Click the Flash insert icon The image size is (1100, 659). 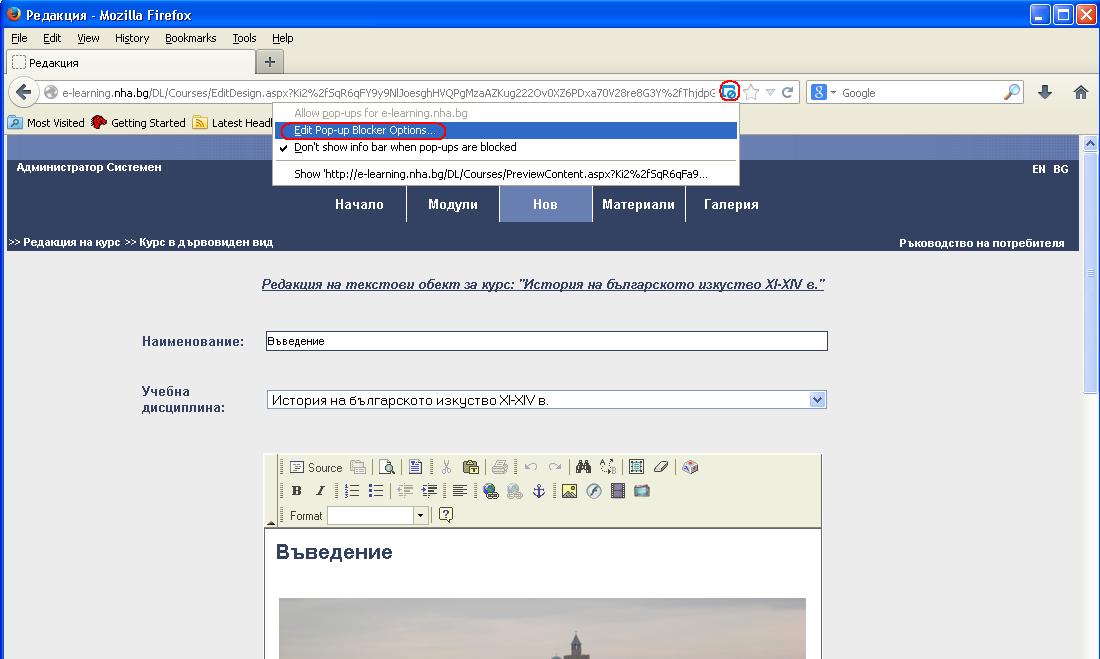[593, 491]
